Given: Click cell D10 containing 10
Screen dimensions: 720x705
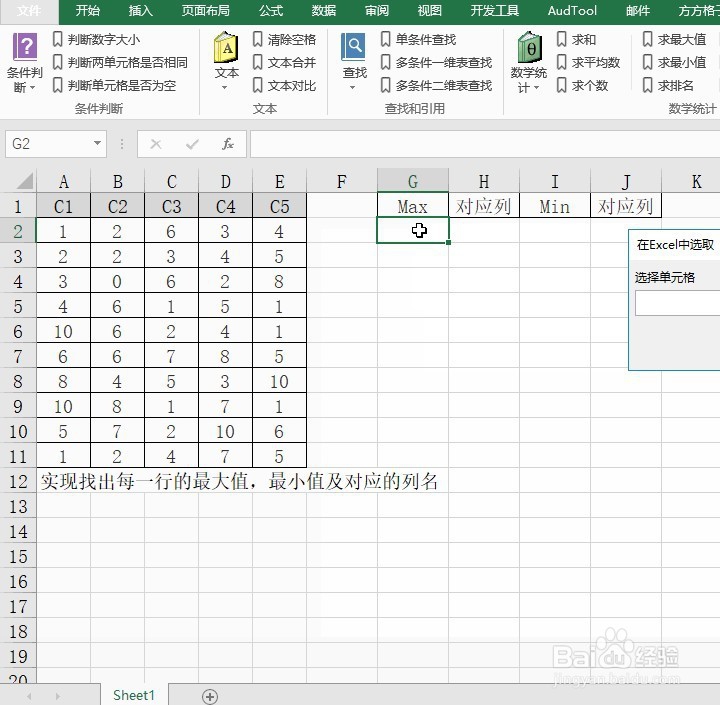Looking at the screenshot, I should [x=225, y=431].
